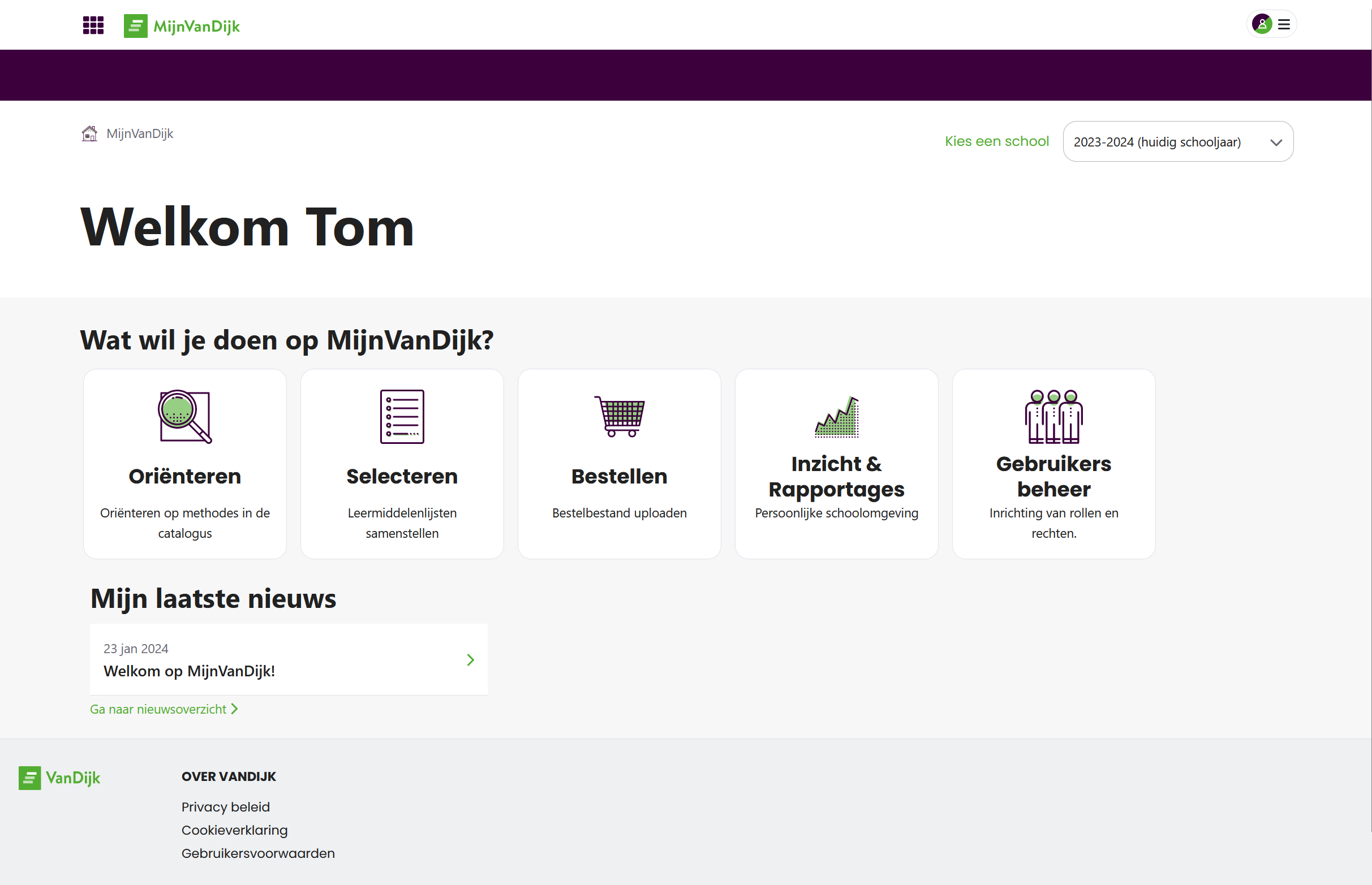Click 'Mijn laatste nieuws' heading
Screen dimensions: 1372x885
(x=213, y=598)
